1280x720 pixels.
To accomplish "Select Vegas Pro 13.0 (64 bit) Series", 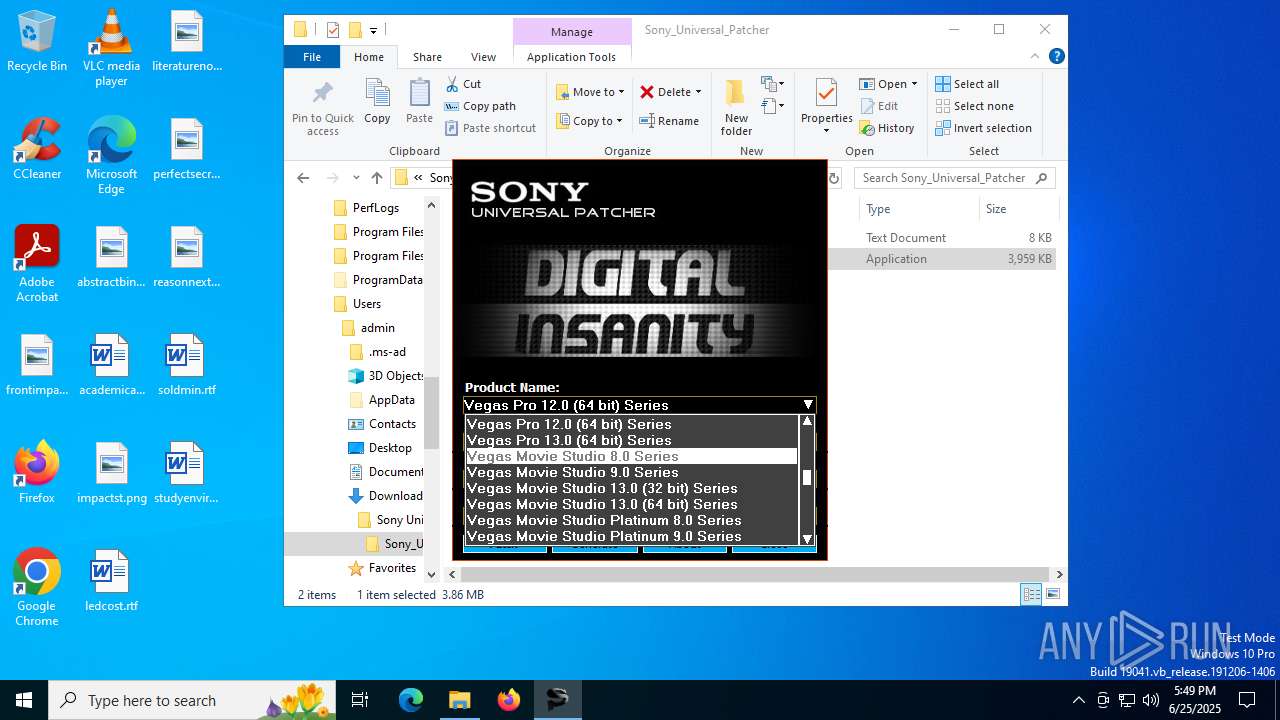I will pyautogui.click(x=631, y=440).
